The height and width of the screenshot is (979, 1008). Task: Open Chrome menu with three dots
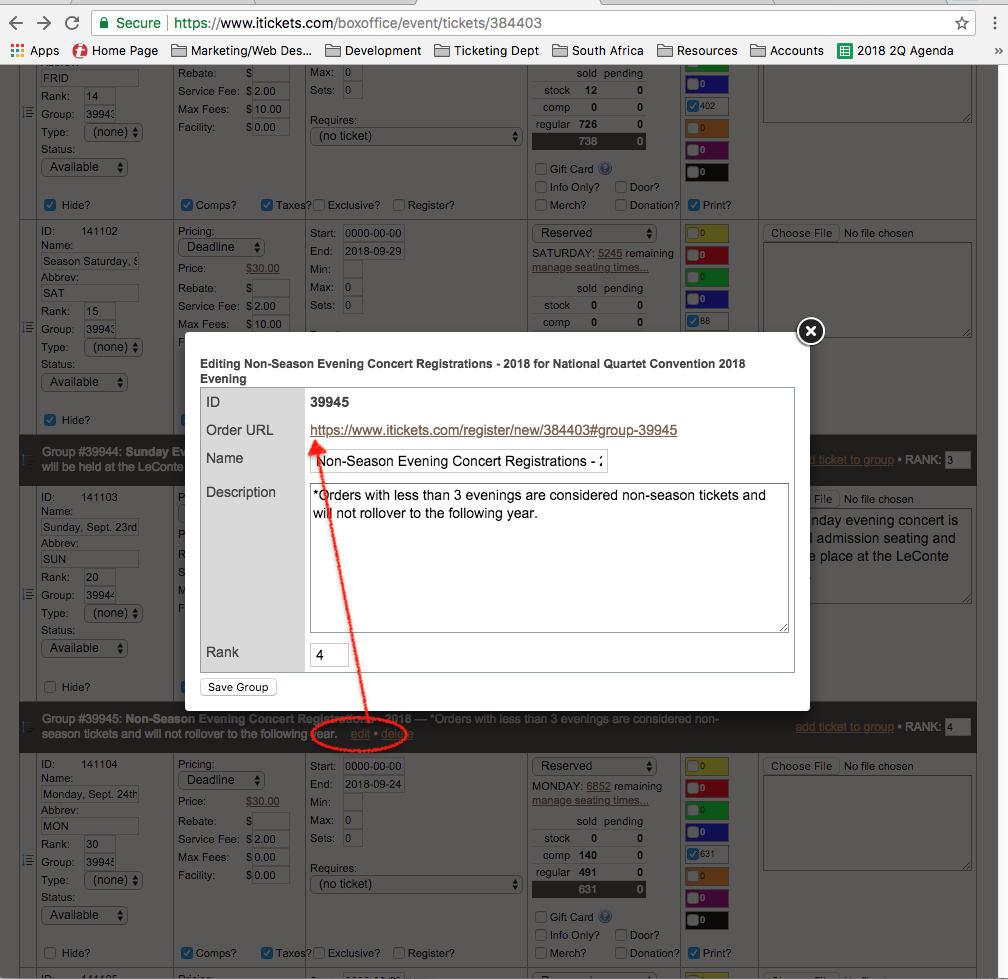point(994,24)
